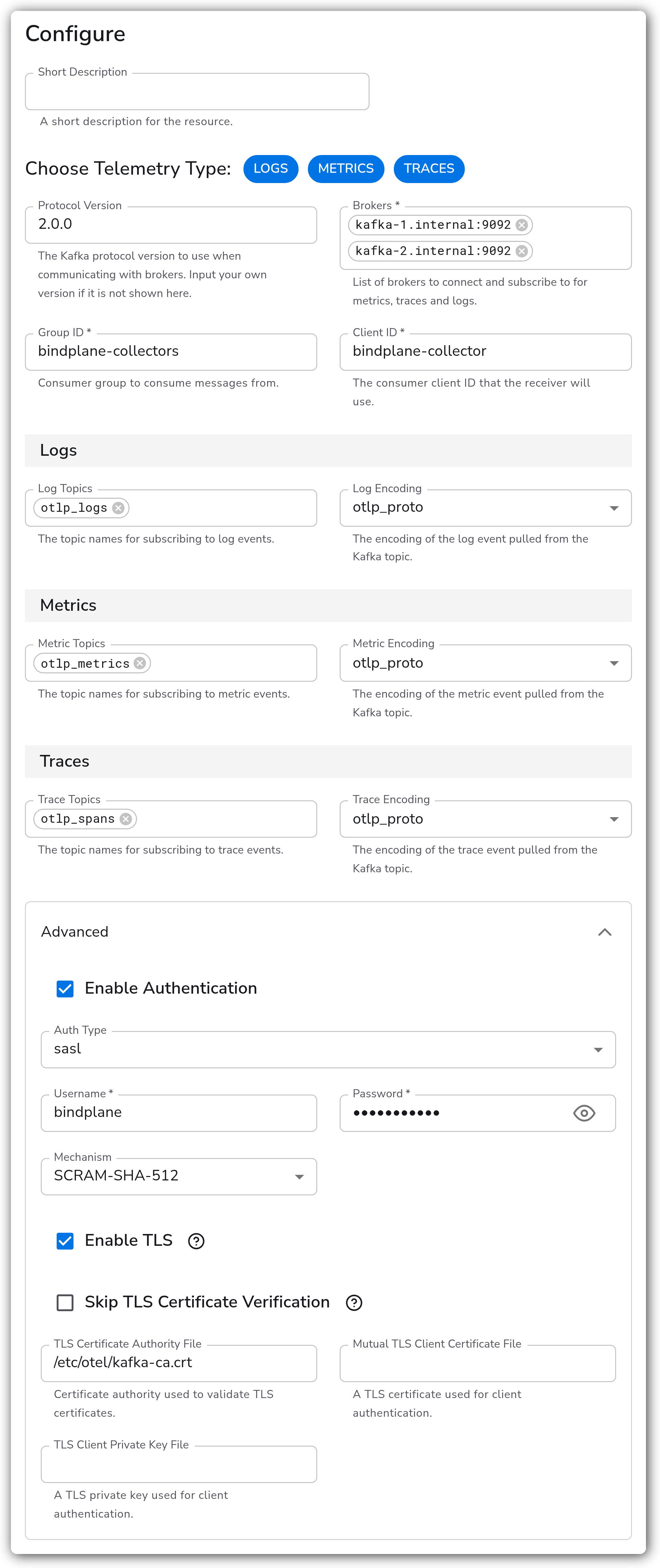Check Skip TLS Certificate Verification
The image size is (660, 1568).
[65, 1302]
